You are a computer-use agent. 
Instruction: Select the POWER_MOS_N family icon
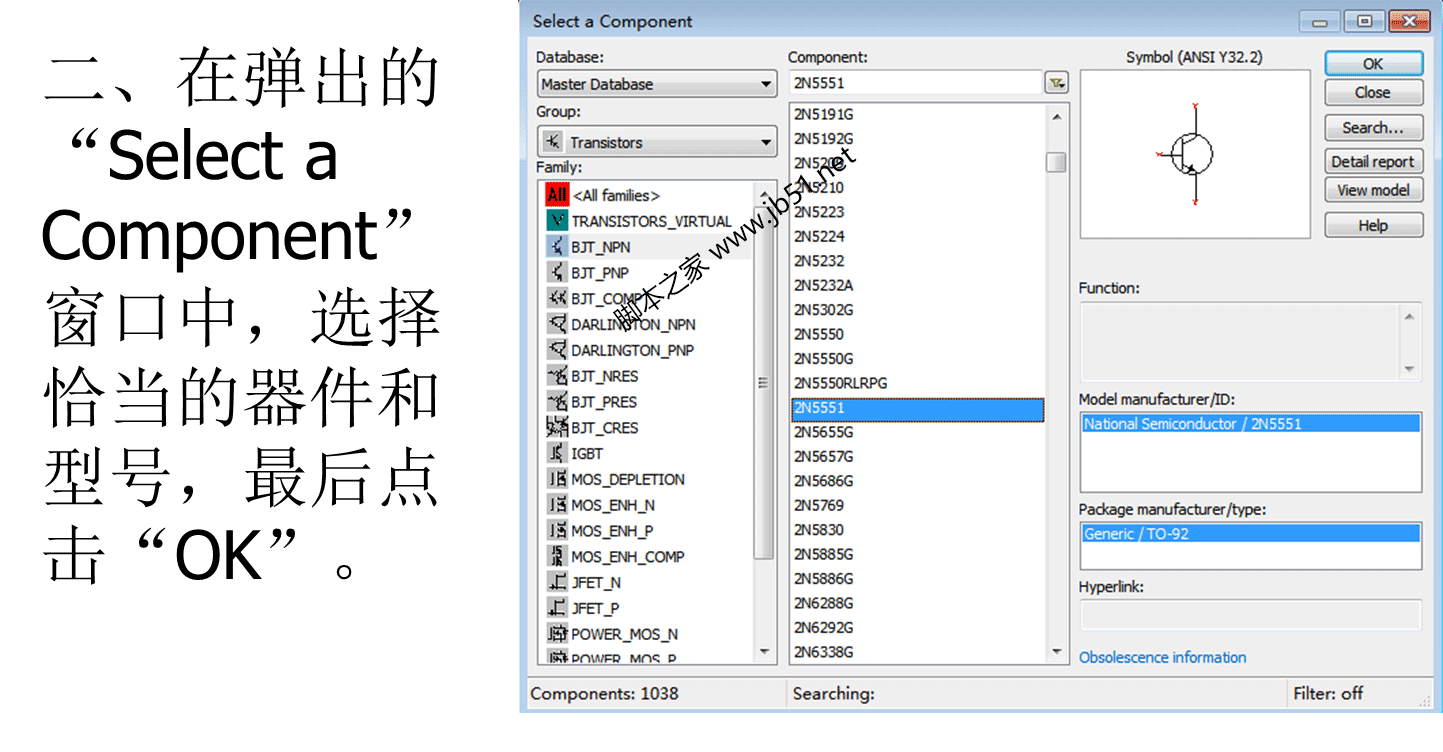[x=557, y=634]
